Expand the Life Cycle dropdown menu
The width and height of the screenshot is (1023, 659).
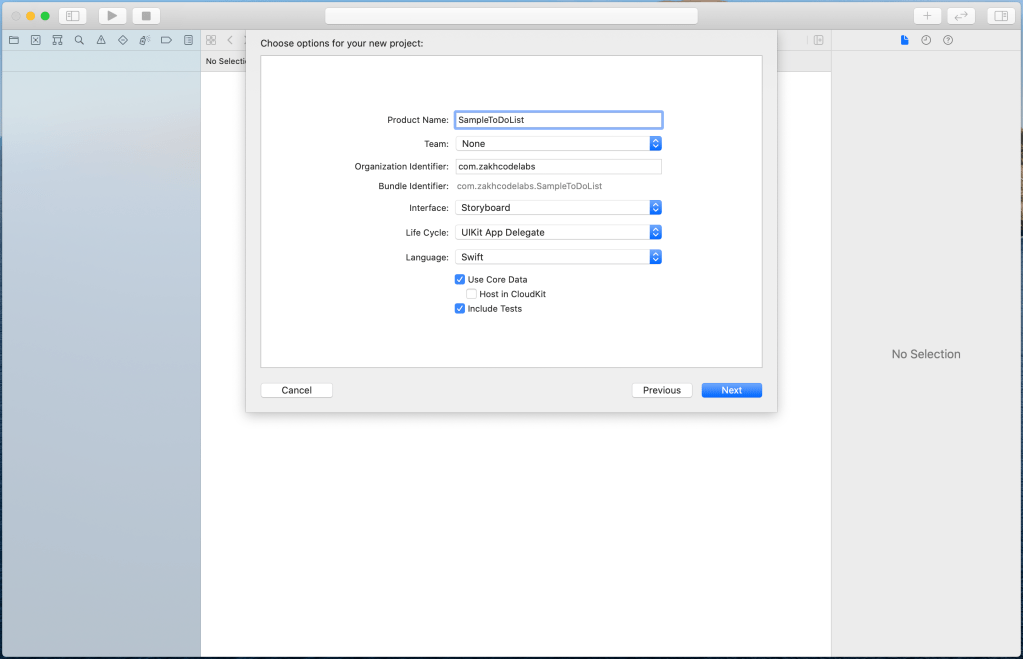(558, 232)
